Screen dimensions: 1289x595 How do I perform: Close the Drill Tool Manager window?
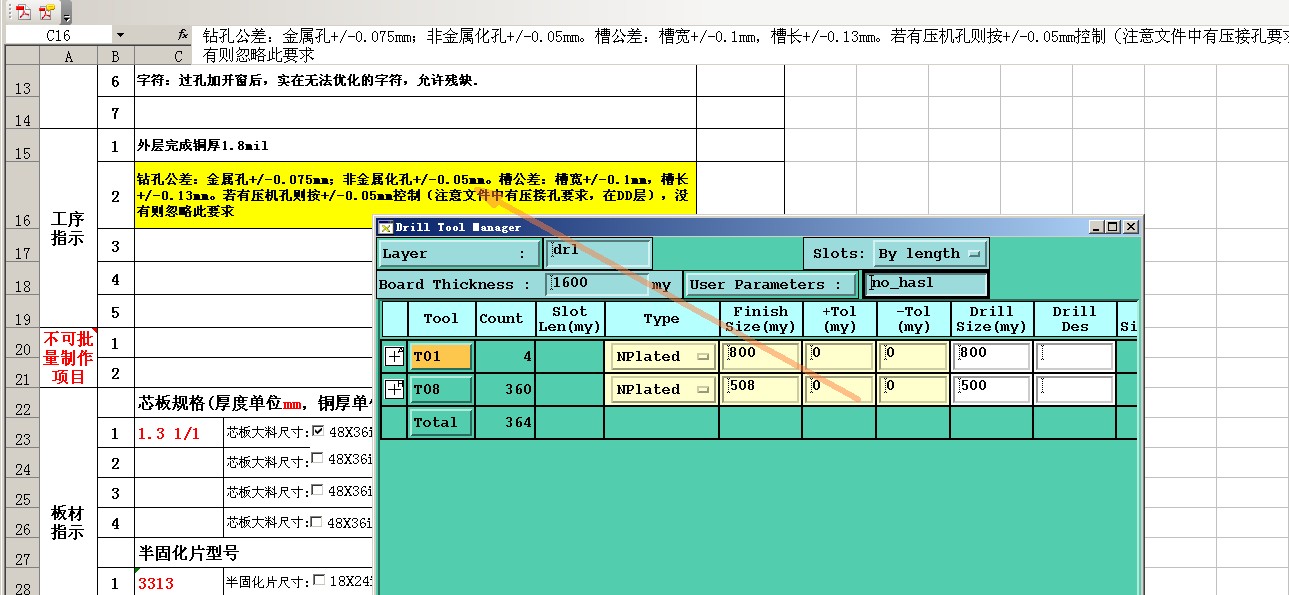[1131, 227]
